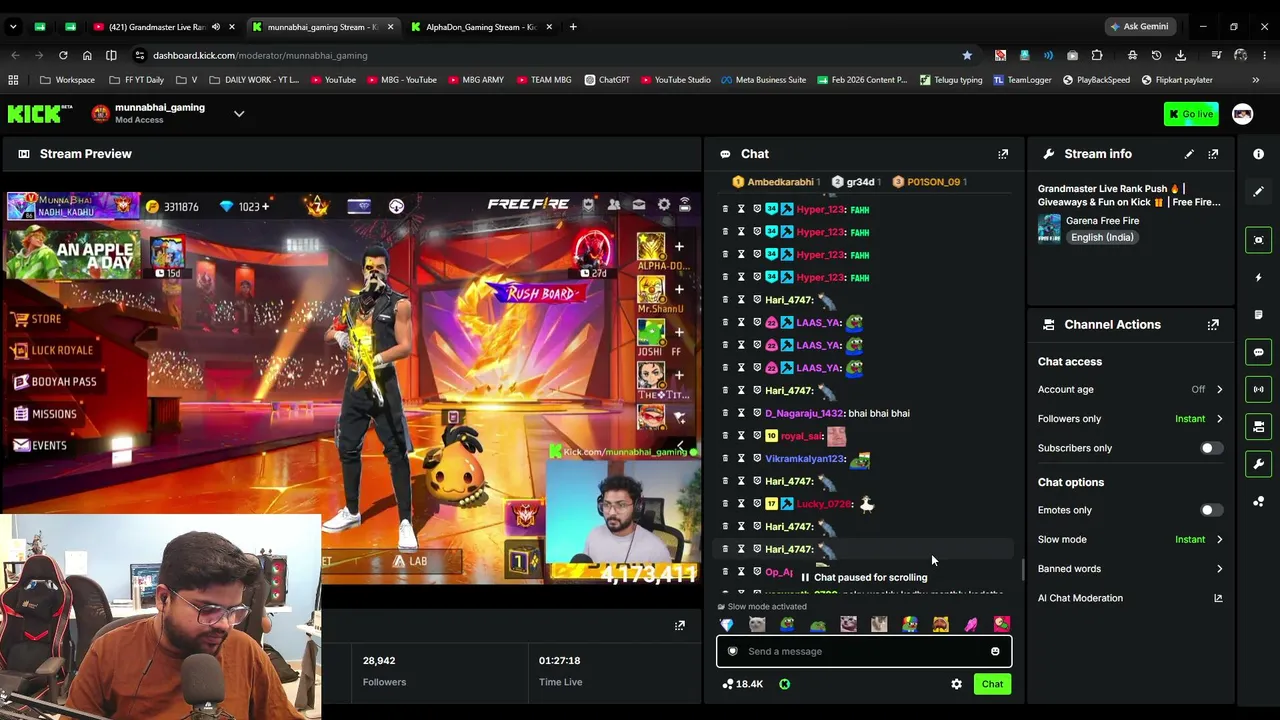The image size is (1280, 720).
Task: Click username Vikramkalyan123 in chat
Action: 805,459
